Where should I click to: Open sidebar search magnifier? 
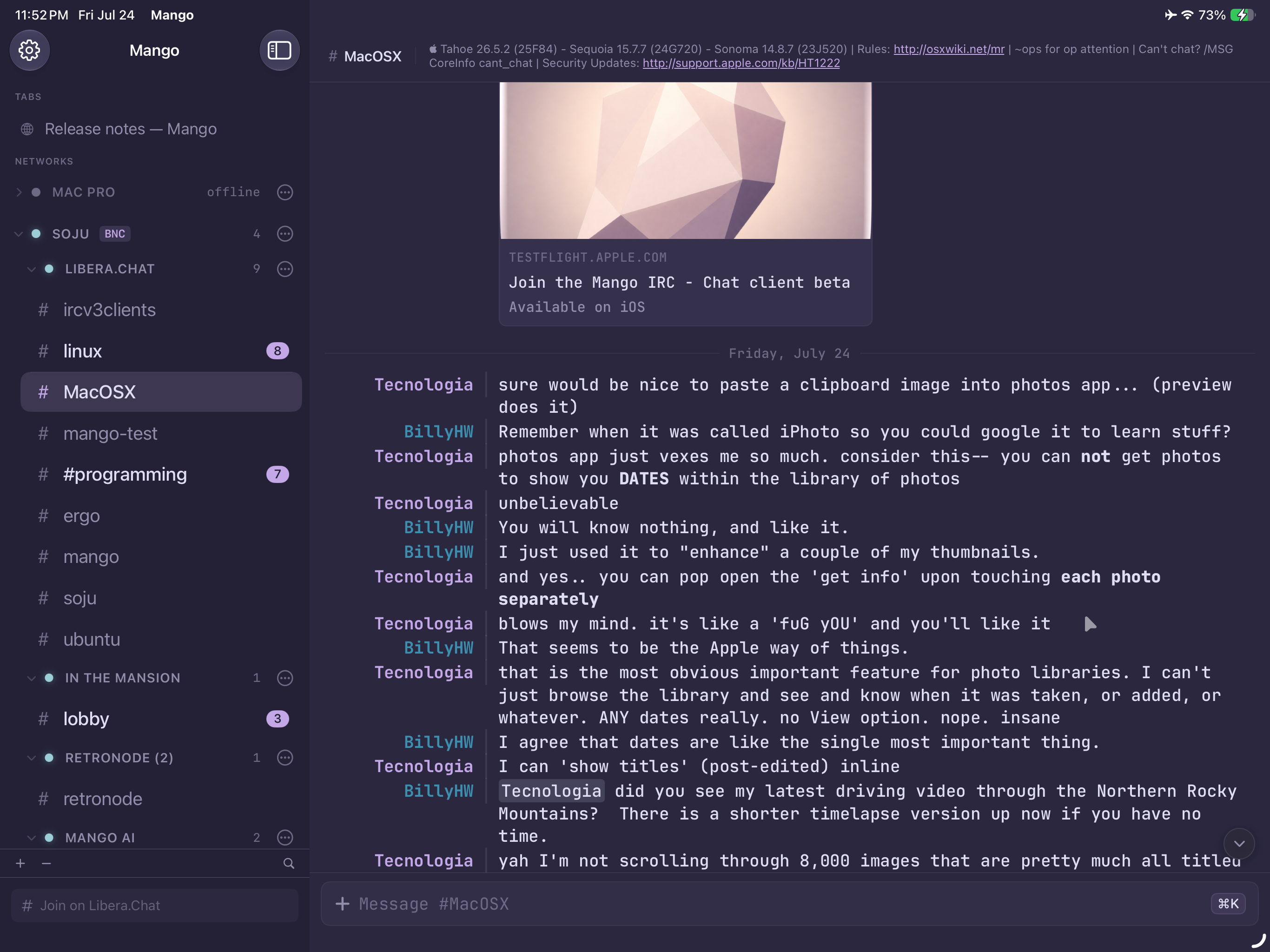289,863
